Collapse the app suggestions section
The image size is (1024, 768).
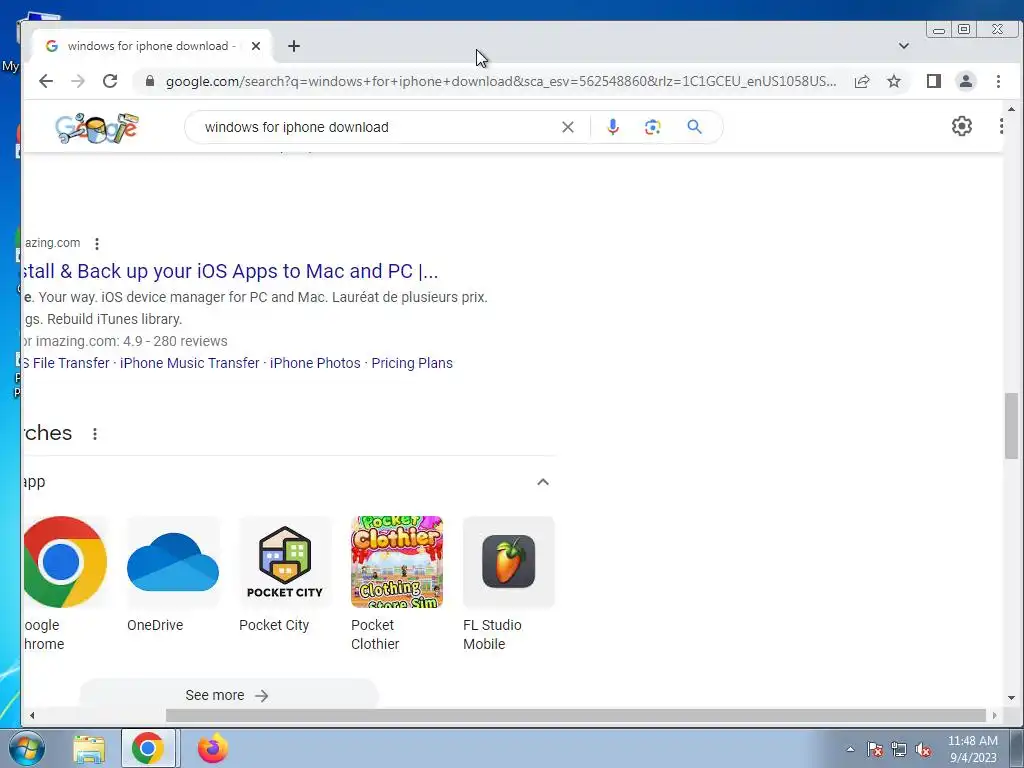click(543, 482)
